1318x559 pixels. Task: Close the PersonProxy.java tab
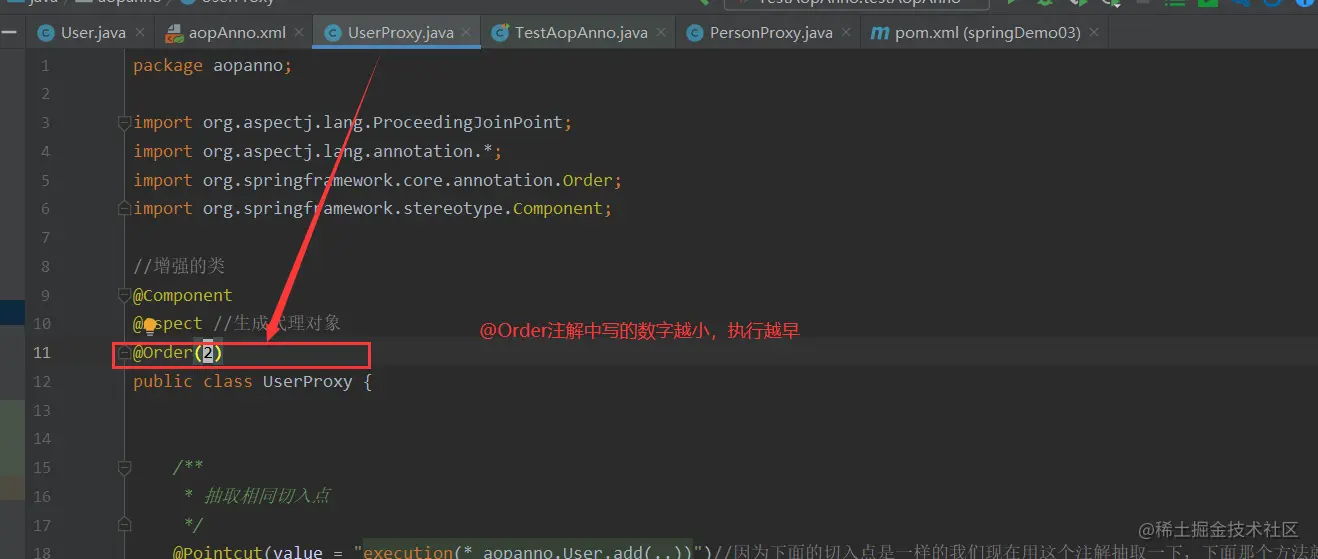[x=846, y=33]
